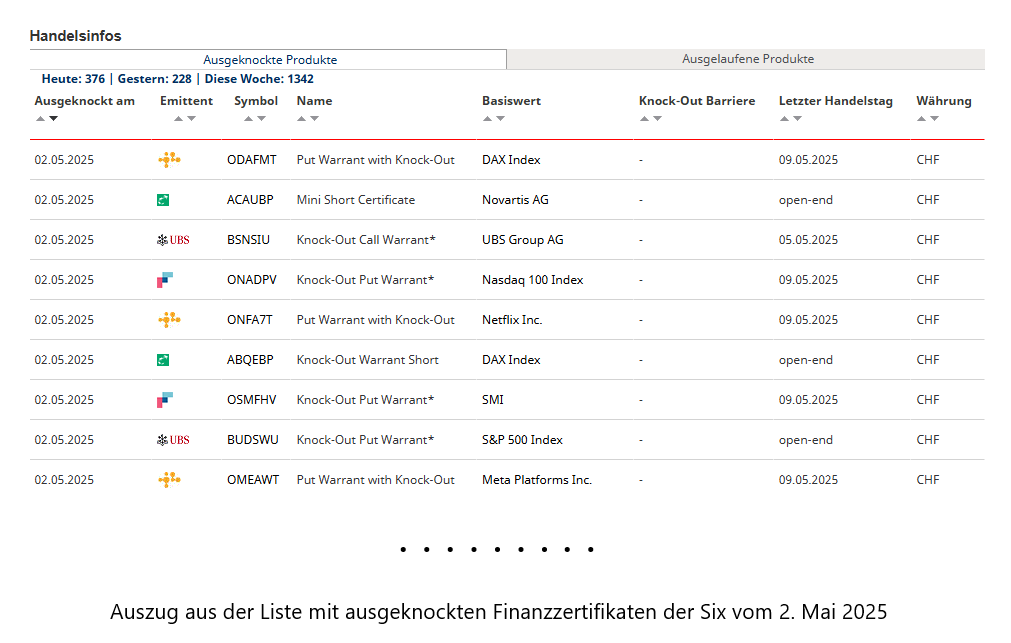
Task: Sort Emittent column ascending arrow
Action: [x=179, y=119]
